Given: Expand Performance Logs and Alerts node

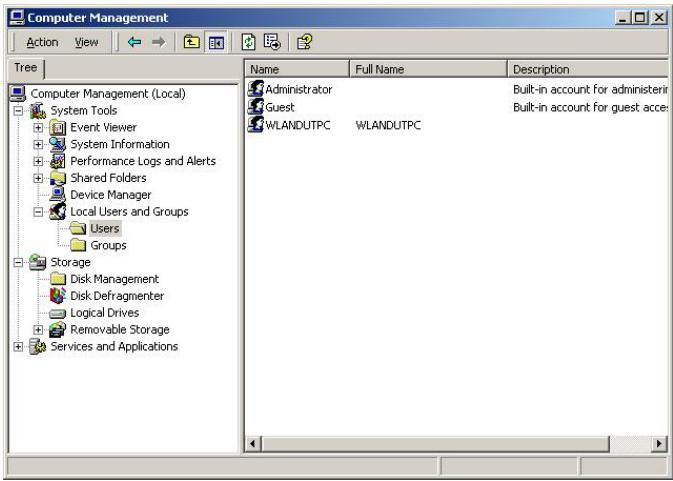Looking at the screenshot, I should pyautogui.click(x=38, y=161).
